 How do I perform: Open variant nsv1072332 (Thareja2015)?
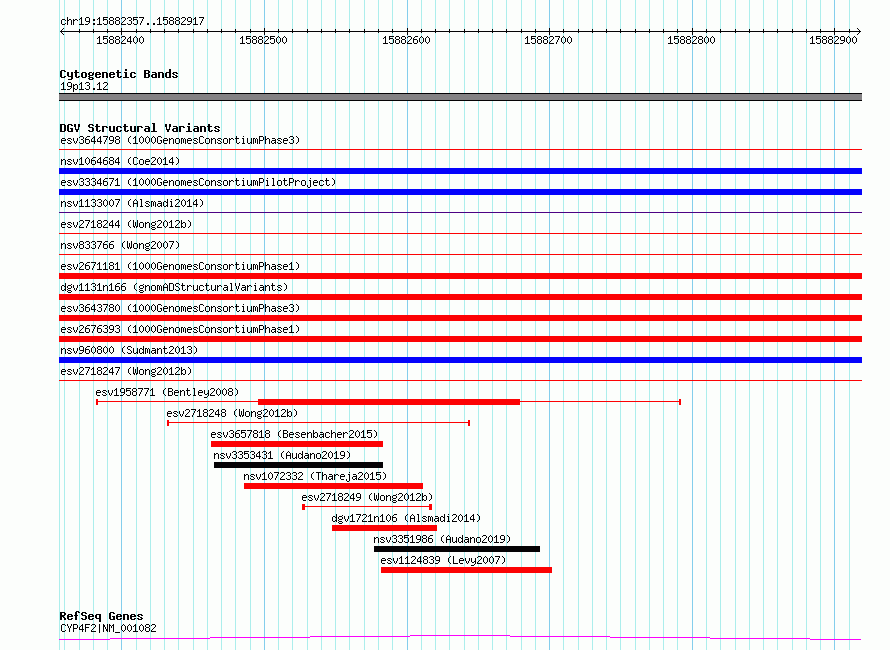(x=315, y=476)
